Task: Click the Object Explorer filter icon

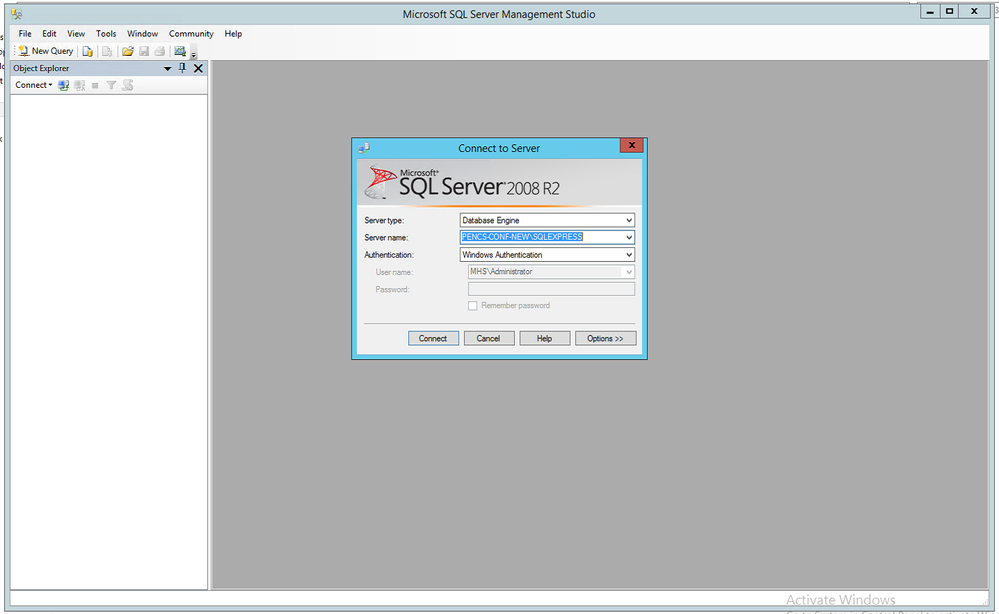Action: tap(111, 86)
